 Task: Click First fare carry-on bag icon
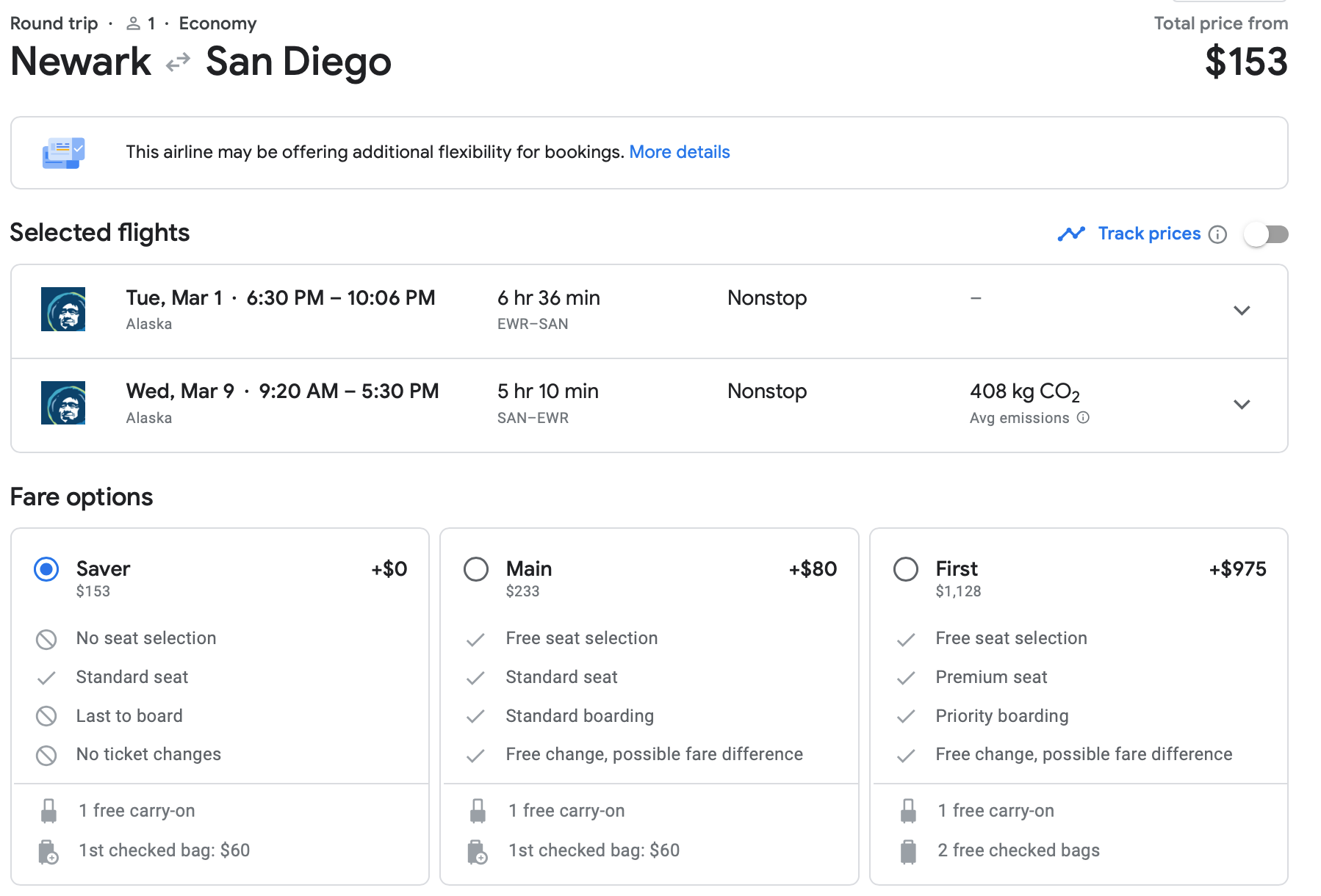coord(908,811)
